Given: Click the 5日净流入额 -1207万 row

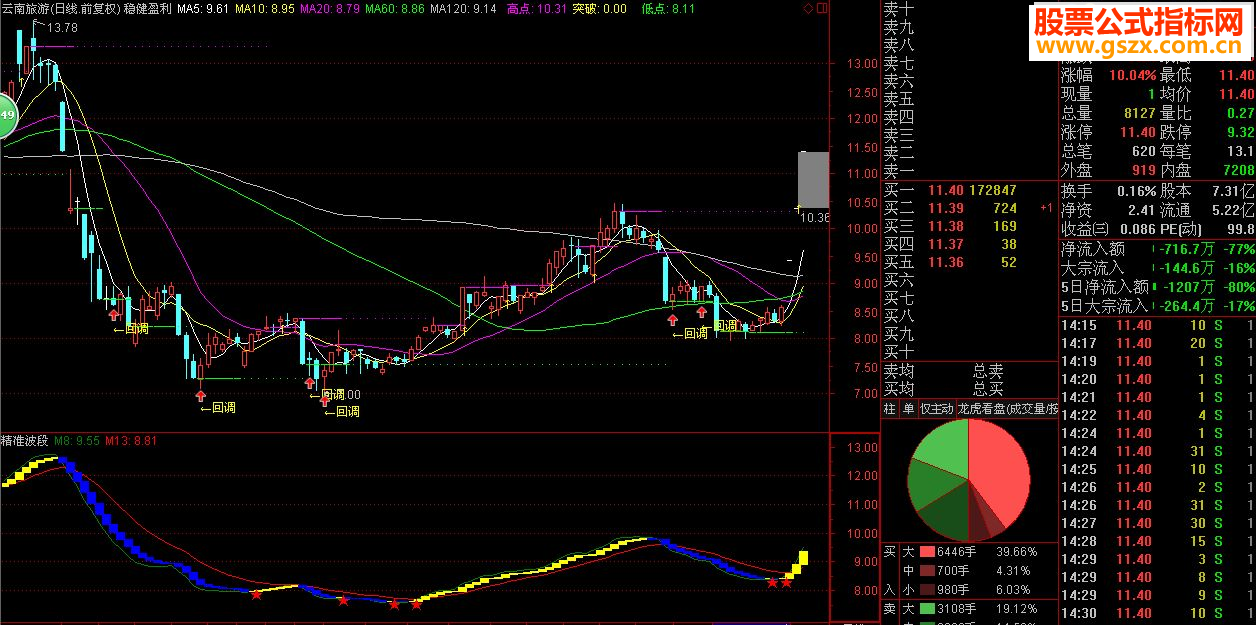Looking at the screenshot, I should tap(1157, 287).
